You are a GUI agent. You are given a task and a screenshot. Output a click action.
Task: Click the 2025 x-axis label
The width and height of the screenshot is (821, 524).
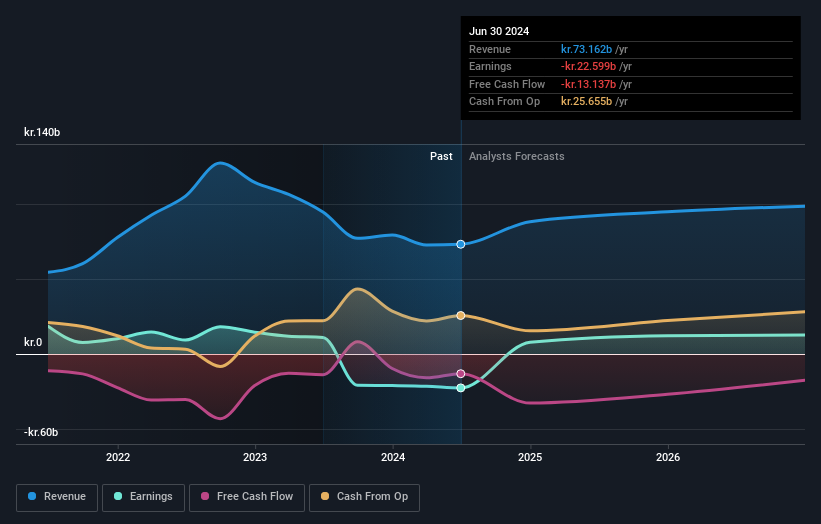pyautogui.click(x=530, y=458)
